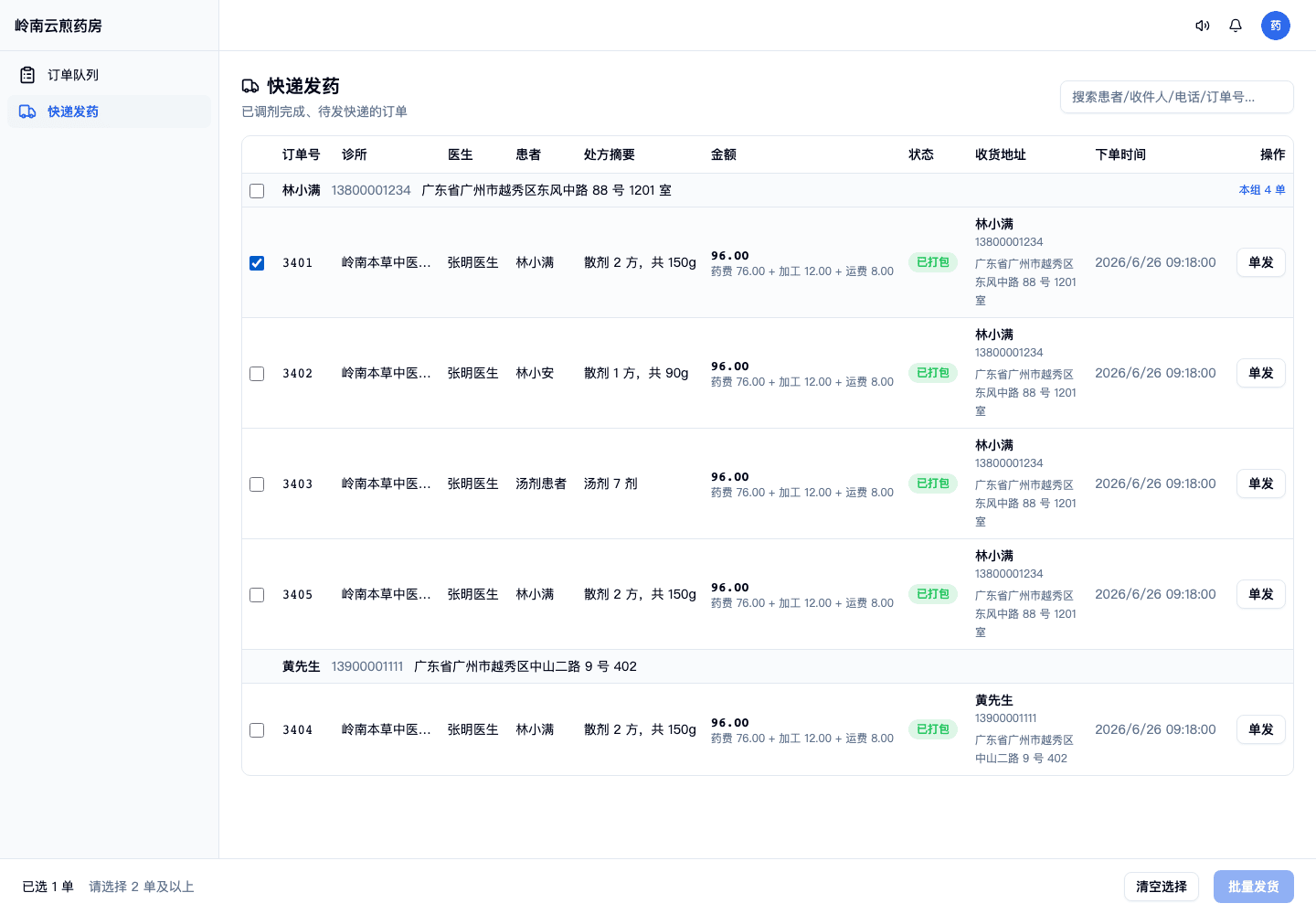Check order 3403 checkbox
Image resolution: width=1316 pixels, height=914 pixels.
point(257,484)
